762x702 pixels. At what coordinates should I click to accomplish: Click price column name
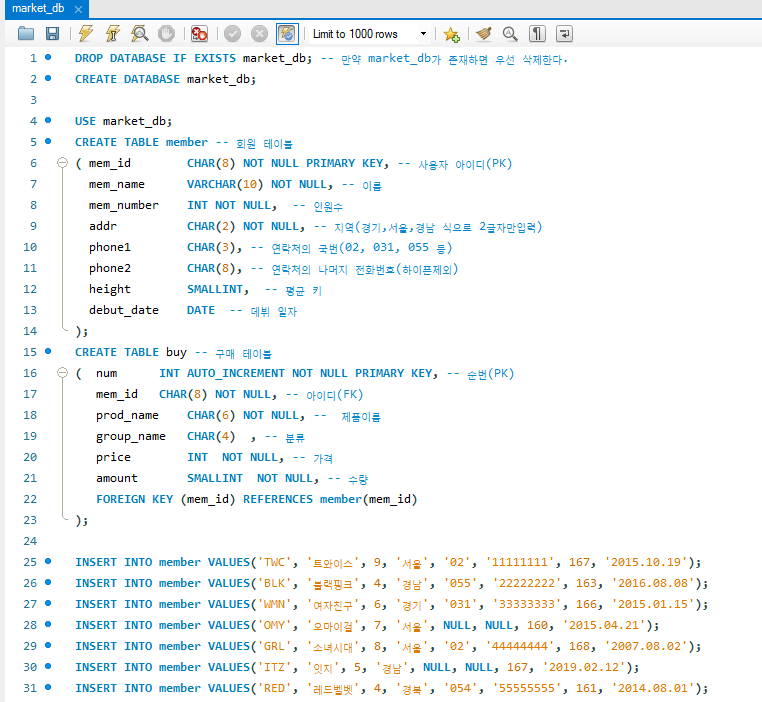pos(113,457)
